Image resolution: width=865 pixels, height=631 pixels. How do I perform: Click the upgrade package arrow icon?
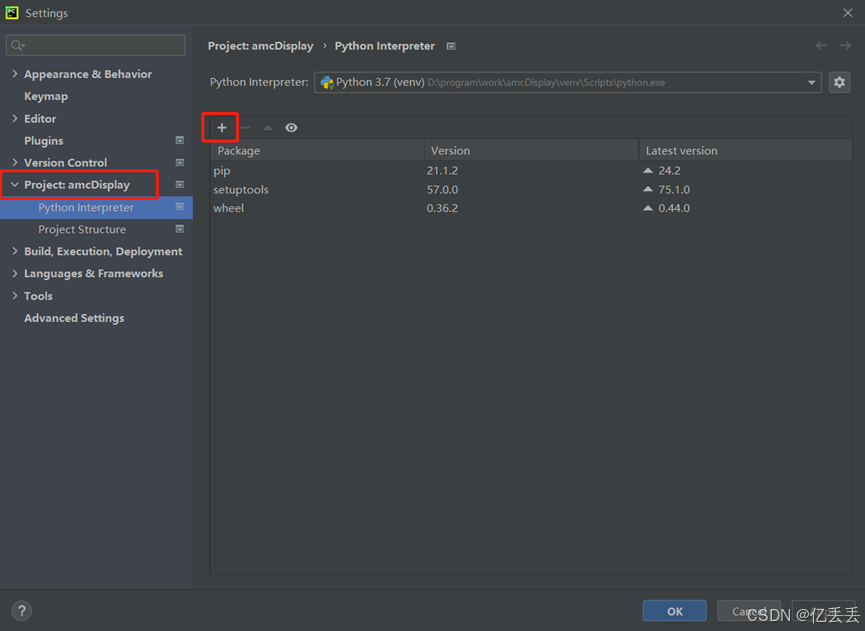point(268,128)
